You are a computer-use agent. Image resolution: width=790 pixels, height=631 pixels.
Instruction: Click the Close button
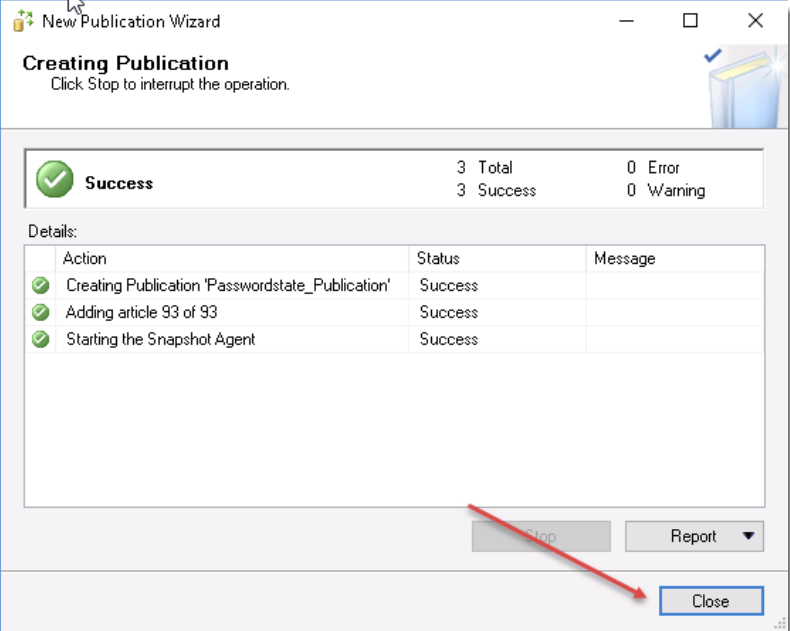[x=711, y=601]
